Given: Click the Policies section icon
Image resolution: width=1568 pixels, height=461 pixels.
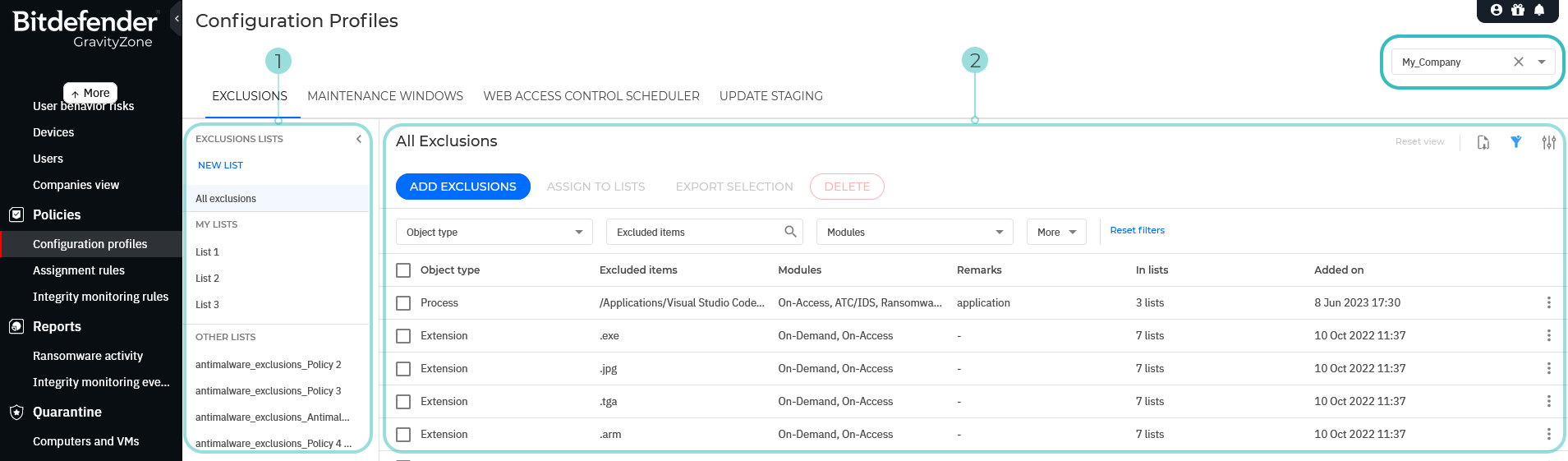Looking at the screenshot, I should point(16,214).
